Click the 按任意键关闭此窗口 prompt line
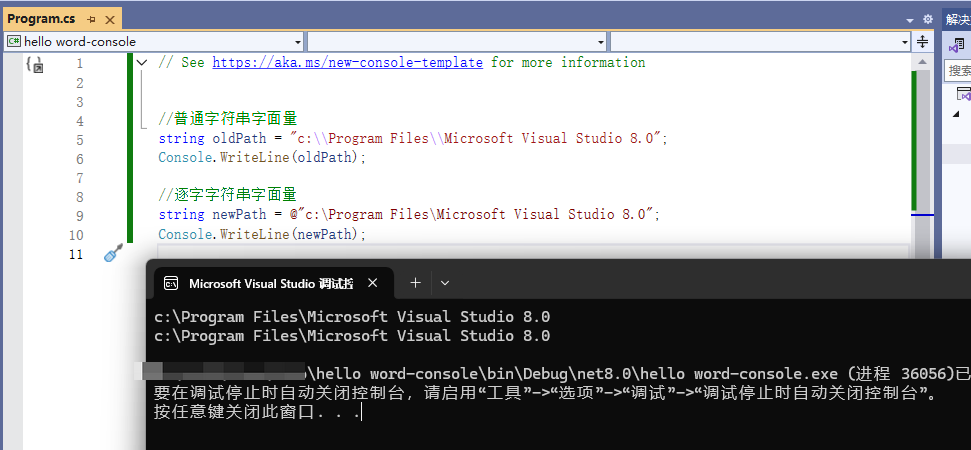The width and height of the screenshot is (971, 450). [x=257, y=412]
